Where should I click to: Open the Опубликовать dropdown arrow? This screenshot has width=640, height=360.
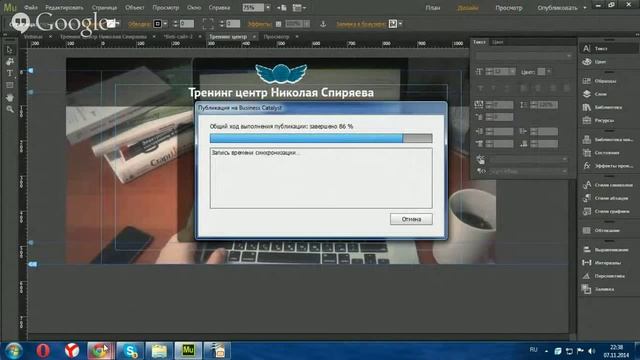pos(585,8)
